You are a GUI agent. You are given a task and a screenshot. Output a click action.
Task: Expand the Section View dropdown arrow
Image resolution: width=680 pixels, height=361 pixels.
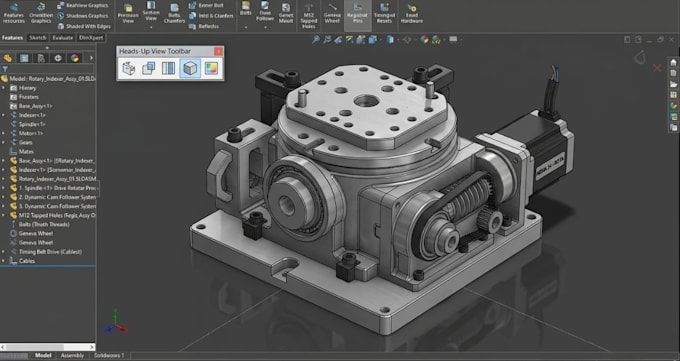(151, 27)
